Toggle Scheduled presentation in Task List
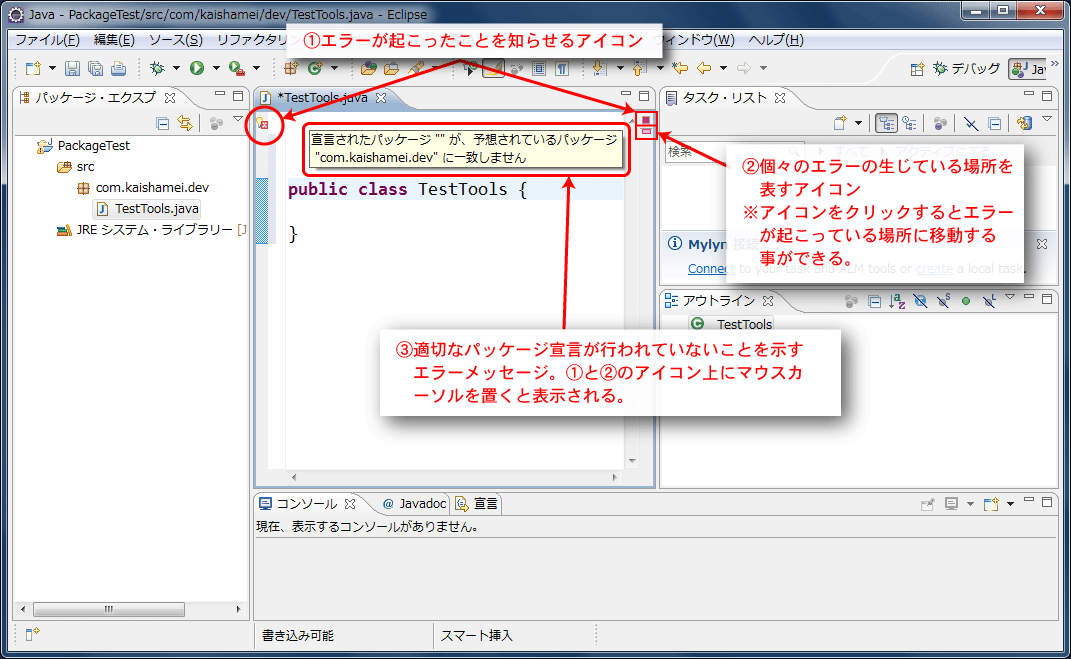 pyautogui.click(x=909, y=124)
